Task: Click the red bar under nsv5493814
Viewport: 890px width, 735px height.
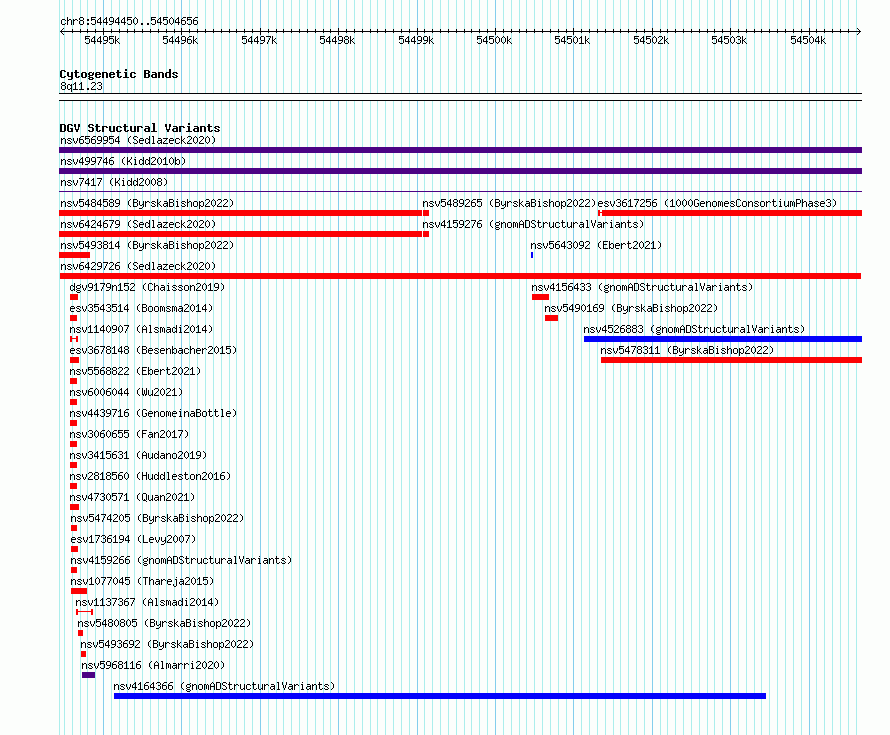Action: [x=74, y=255]
